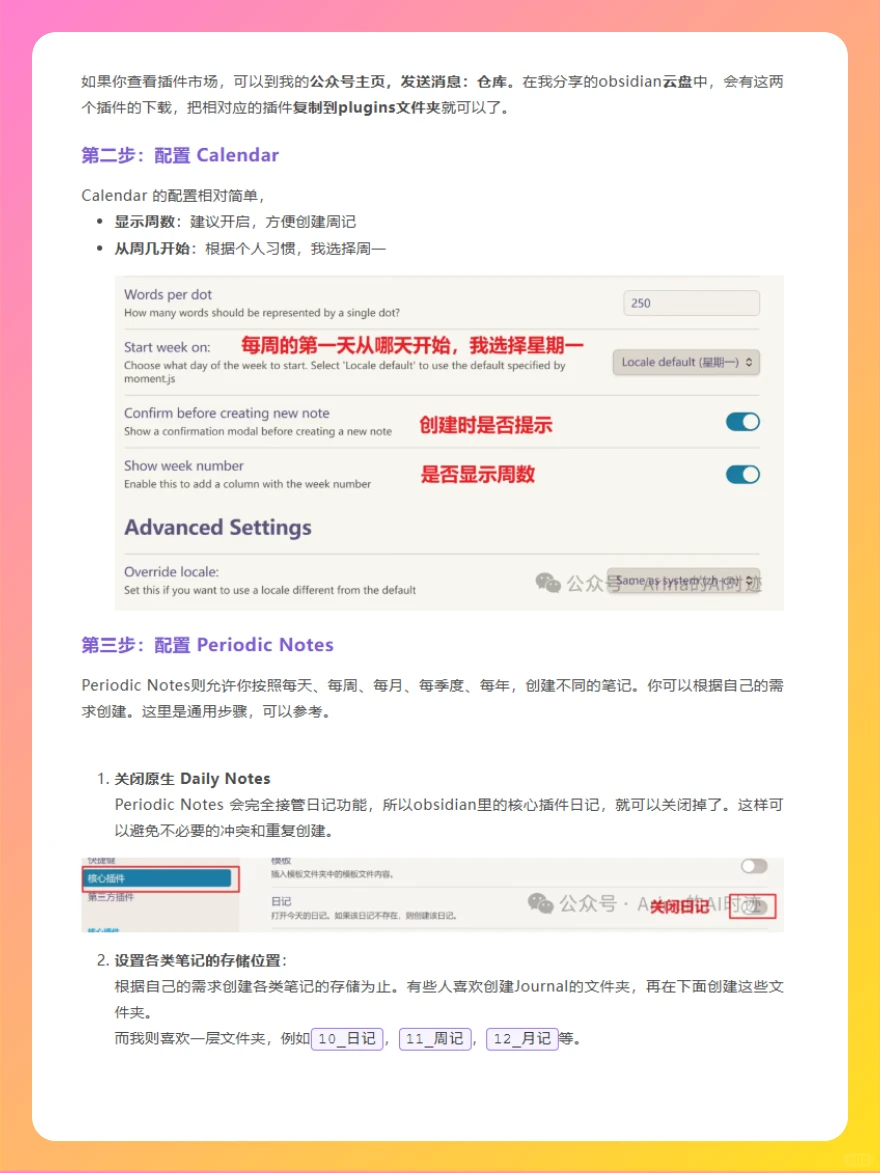The image size is (880, 1174).
Task: Click the Advanced Settings heading
Action: tap(219, 527)
